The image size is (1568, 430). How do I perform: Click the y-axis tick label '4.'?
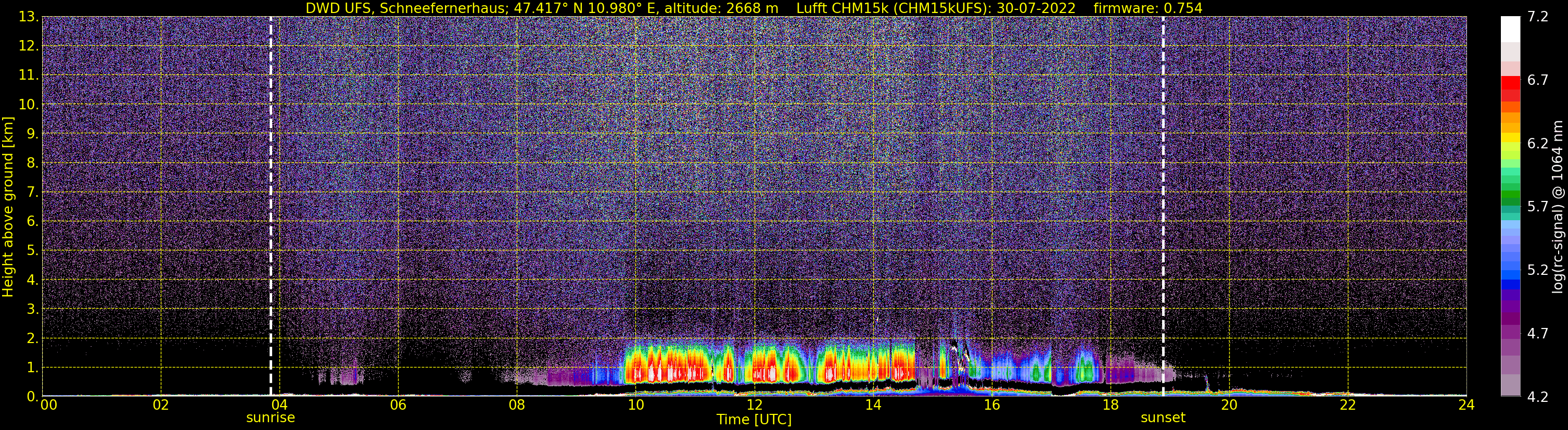32,280
